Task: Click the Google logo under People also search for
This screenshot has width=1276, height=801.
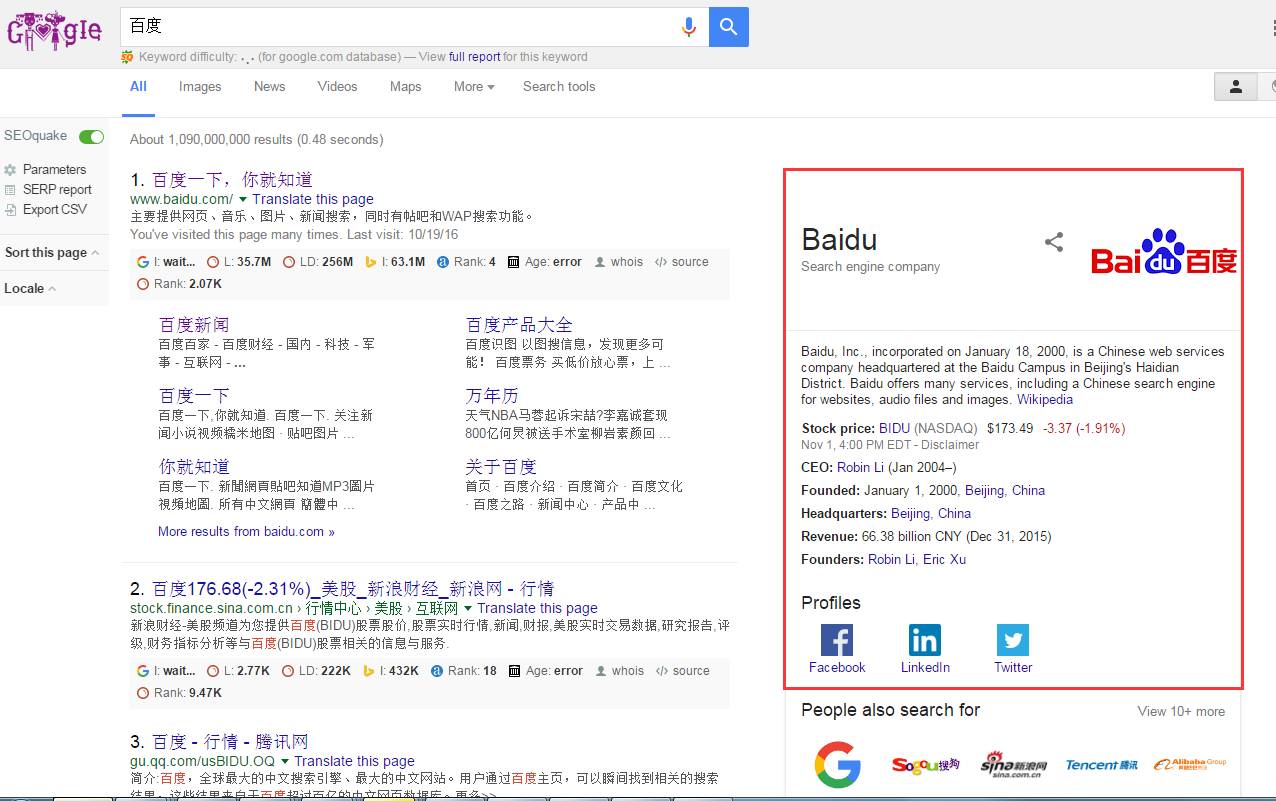Action: click(x=838, y=765)
